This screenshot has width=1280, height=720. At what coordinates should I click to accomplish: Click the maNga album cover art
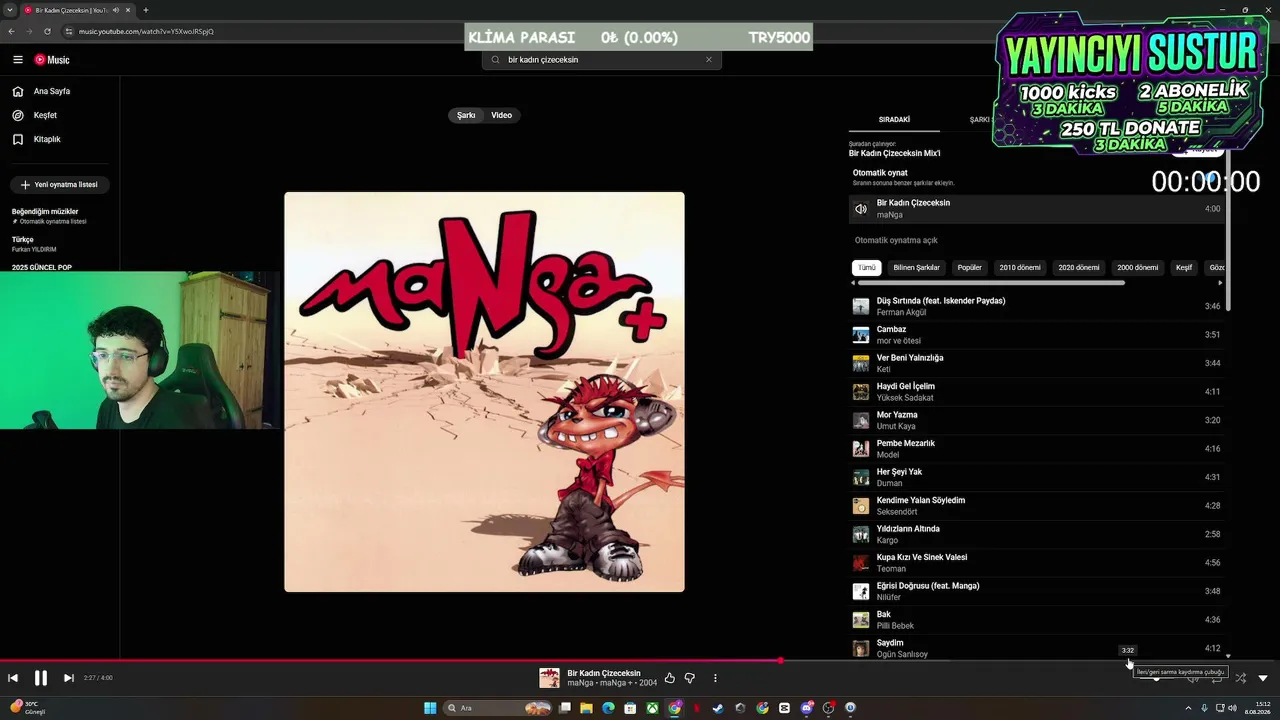click(x=484, y=392)
